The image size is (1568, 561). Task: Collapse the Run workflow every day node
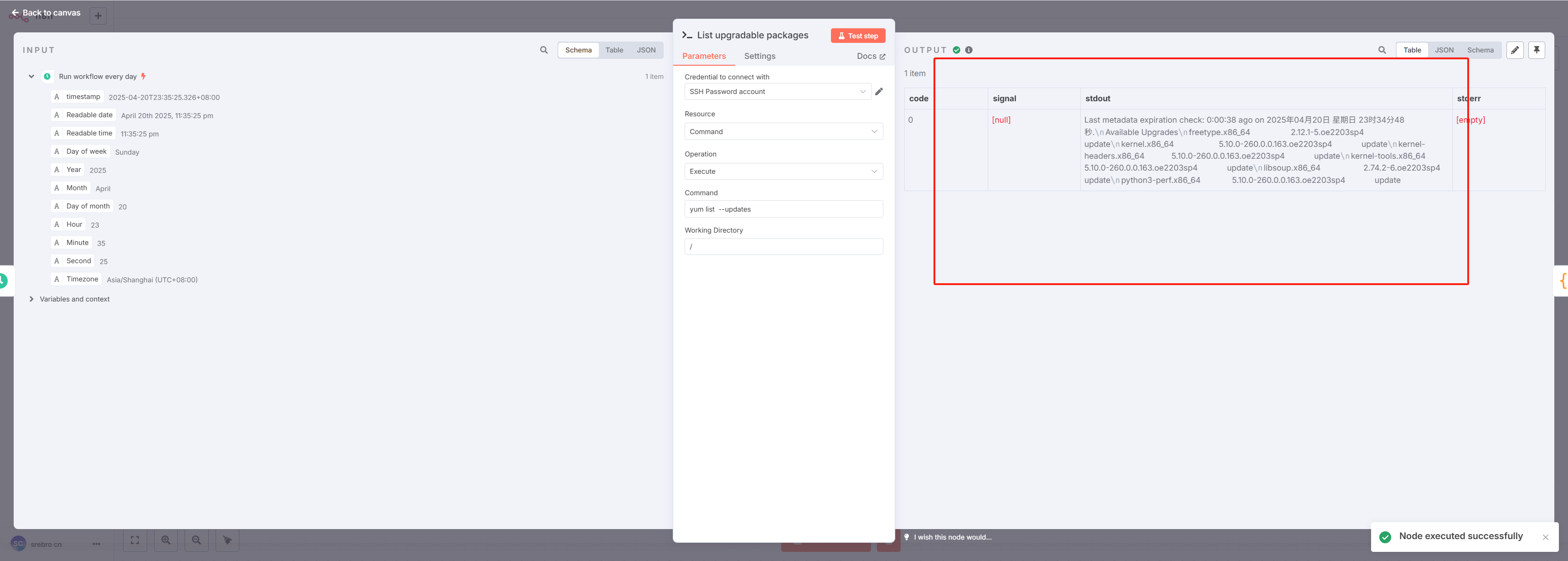31,77
